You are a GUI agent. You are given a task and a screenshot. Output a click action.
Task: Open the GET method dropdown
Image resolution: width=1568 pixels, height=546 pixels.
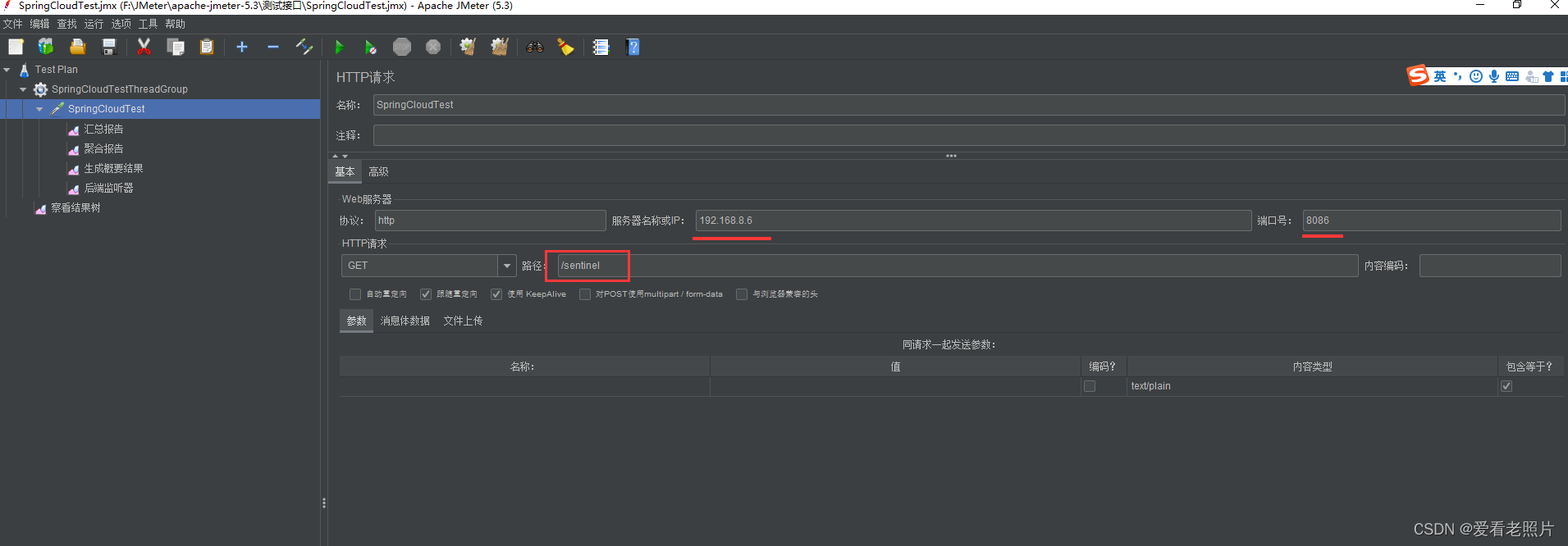click(x=507, y=266)
